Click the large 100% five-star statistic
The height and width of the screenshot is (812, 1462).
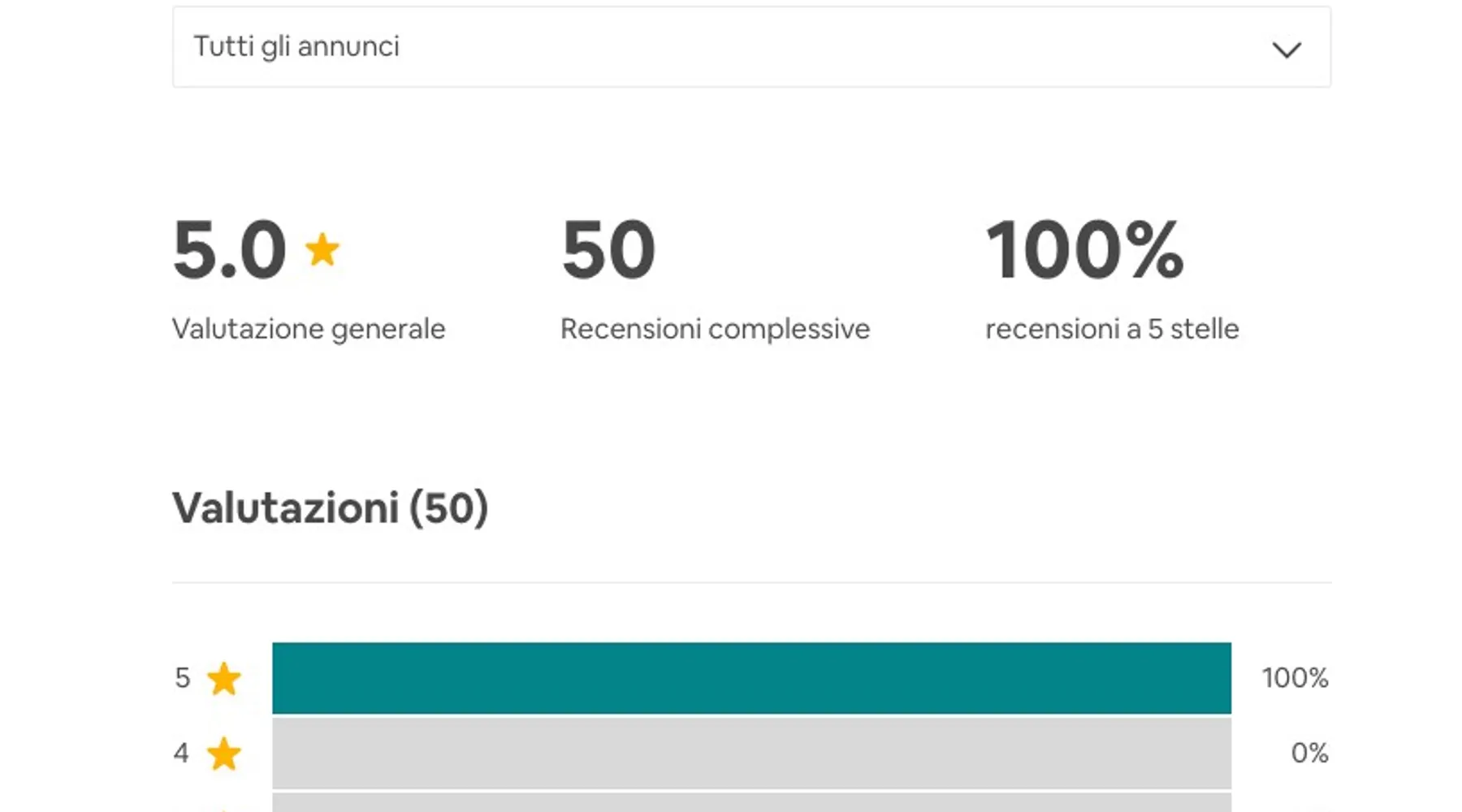[1084, 250]
